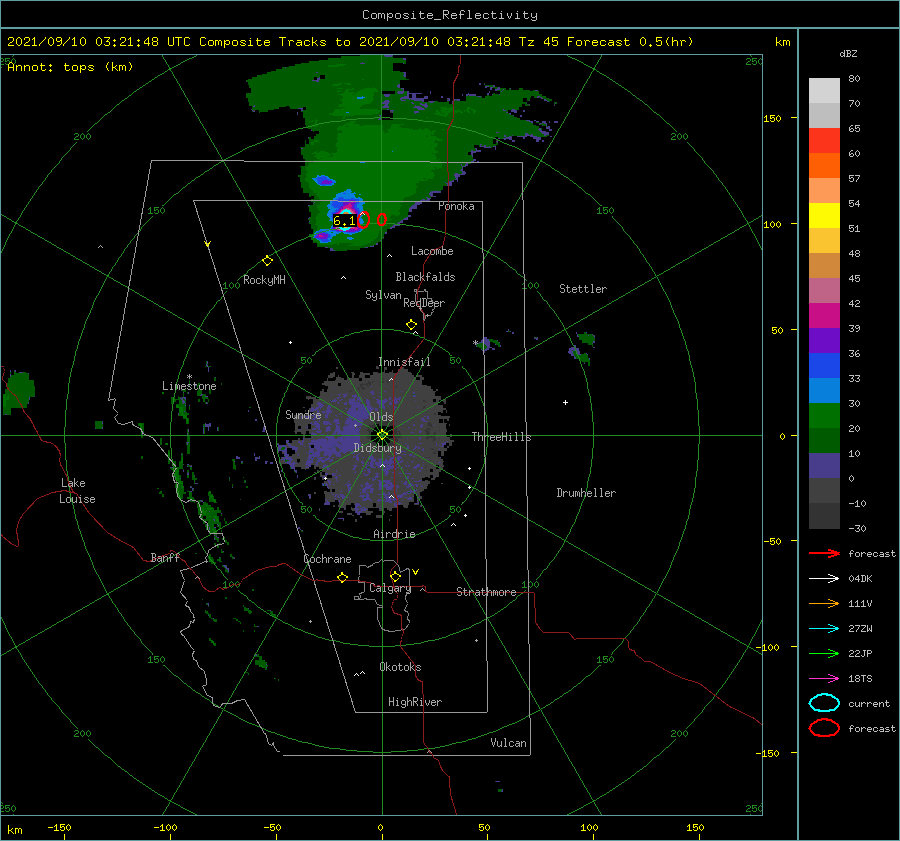The height and width of the screenshot is (841, 900).
Task: Click the -150 bottom axis tick label
Action: [x=59, y=827]
